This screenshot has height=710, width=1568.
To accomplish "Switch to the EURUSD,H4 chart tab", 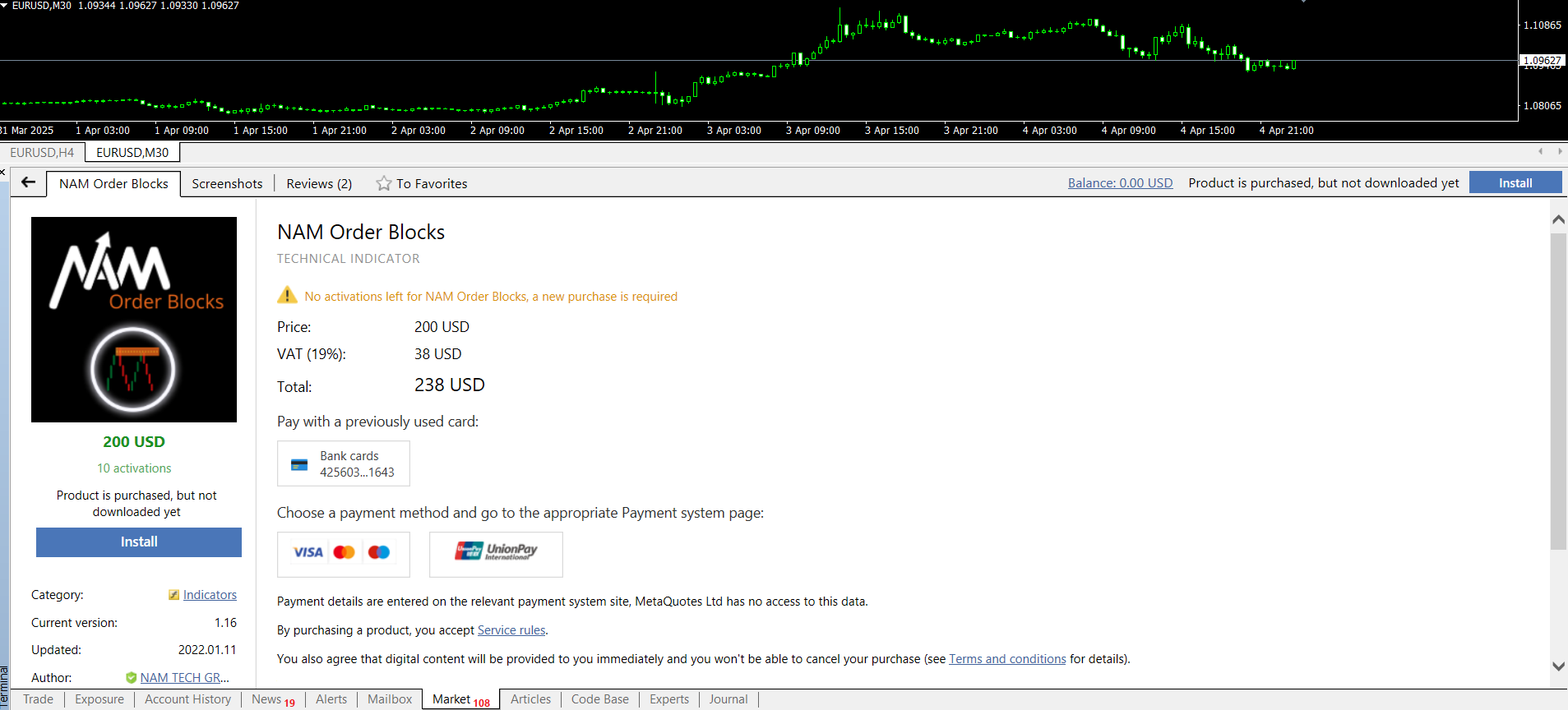I will point(42,152).
